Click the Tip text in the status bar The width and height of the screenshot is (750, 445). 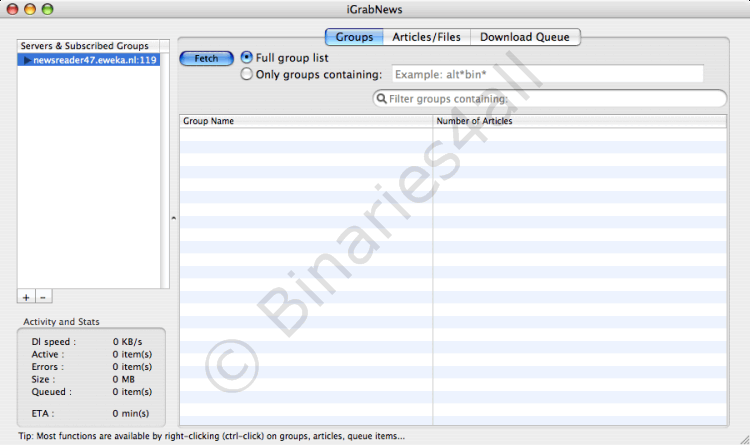(x=211, y=436)
